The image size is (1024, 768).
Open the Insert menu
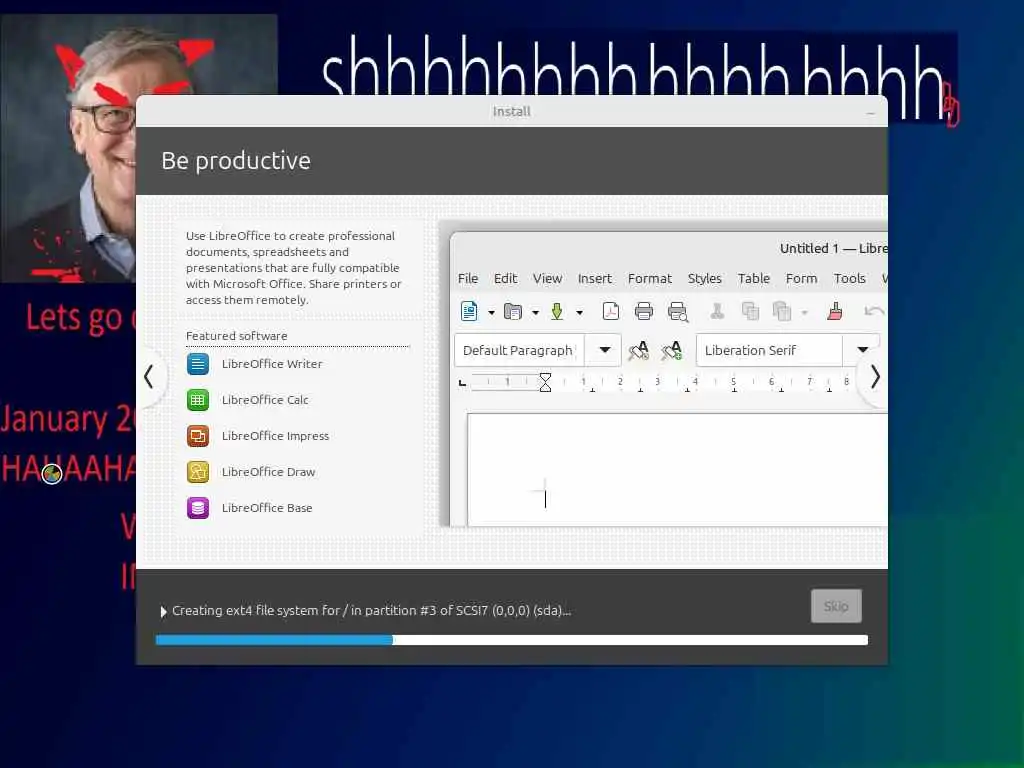595,279
